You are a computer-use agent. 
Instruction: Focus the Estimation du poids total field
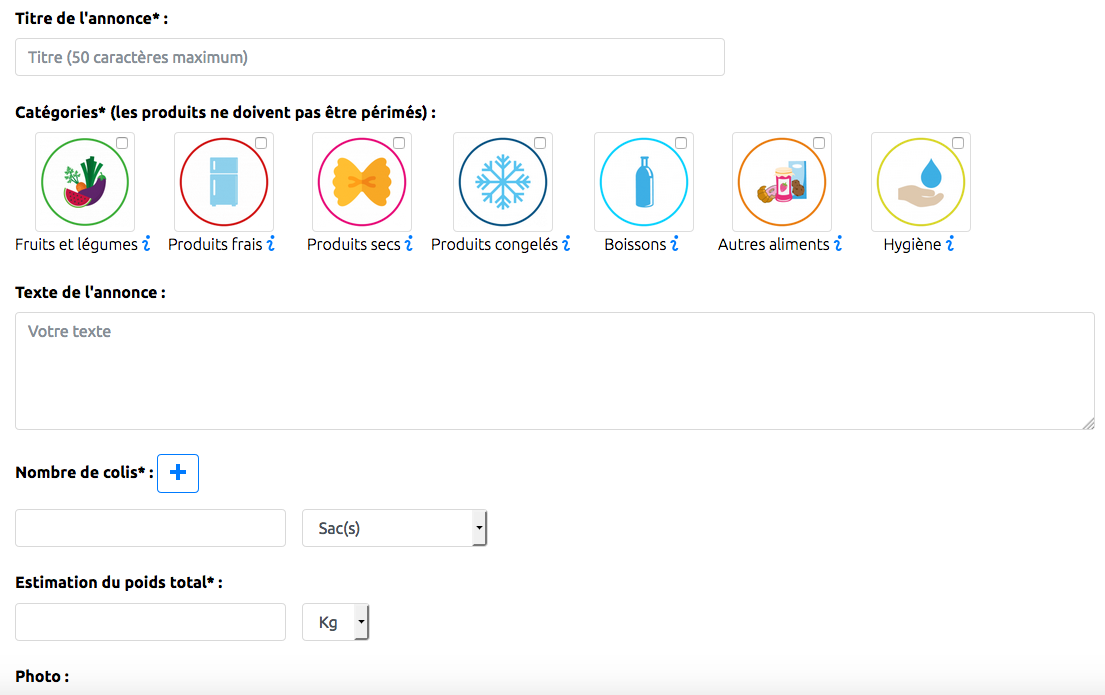coord(150,622)
